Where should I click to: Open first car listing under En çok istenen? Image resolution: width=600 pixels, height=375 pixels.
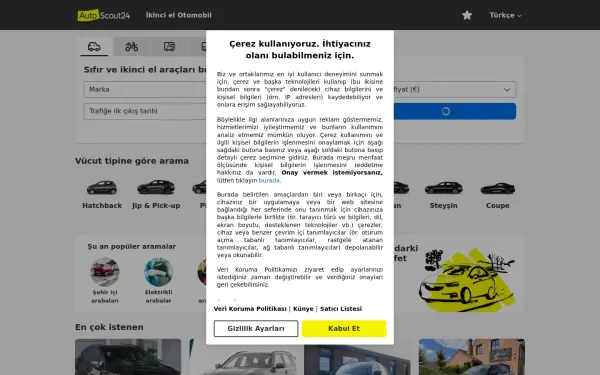tap(128, 357)
